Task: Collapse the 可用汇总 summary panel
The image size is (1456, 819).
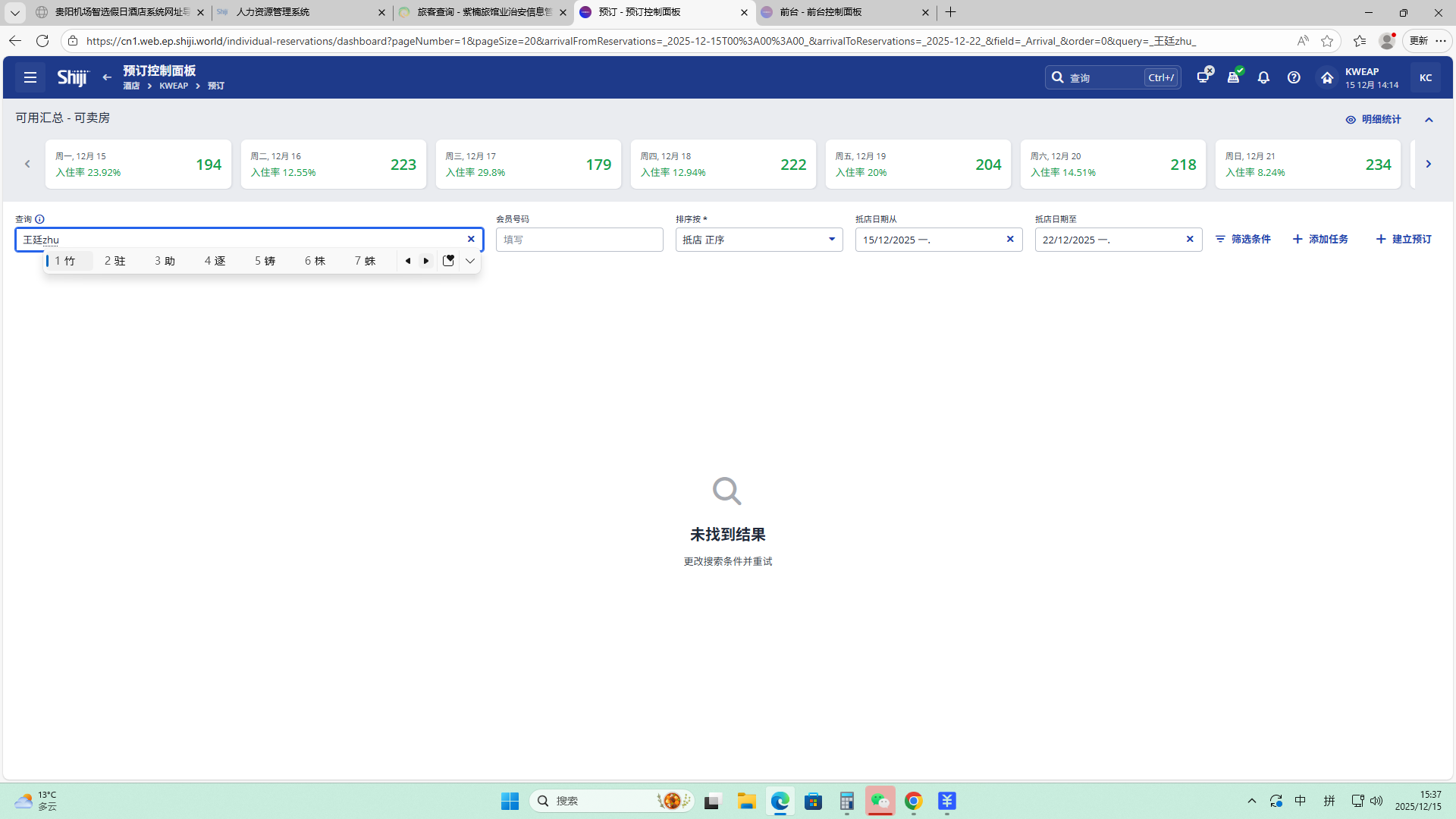Action: (x=1429, y=119)
